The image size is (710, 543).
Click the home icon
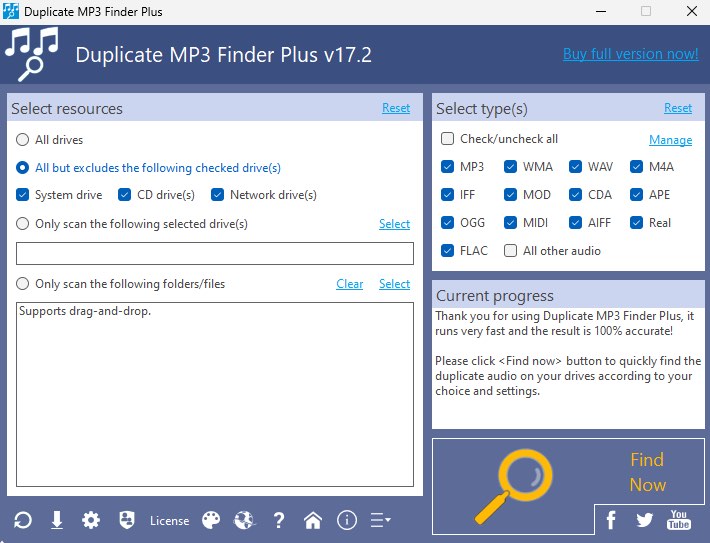(313, 520)
